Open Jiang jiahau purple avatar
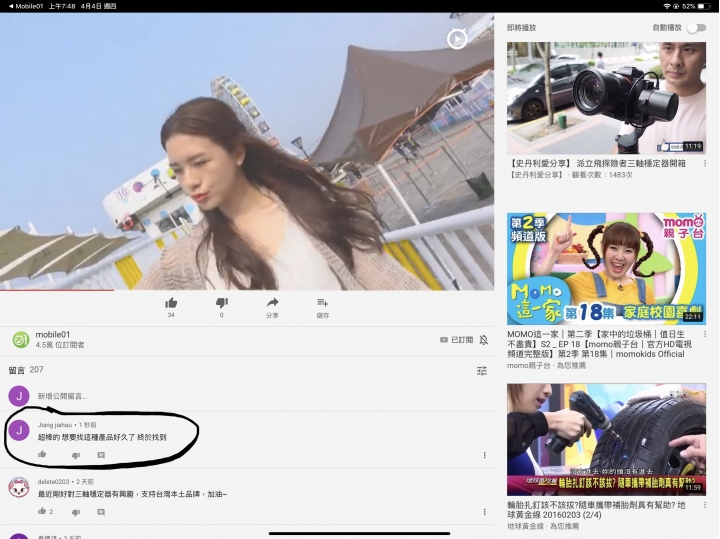The image size is (720, 539). click(19, 431)
